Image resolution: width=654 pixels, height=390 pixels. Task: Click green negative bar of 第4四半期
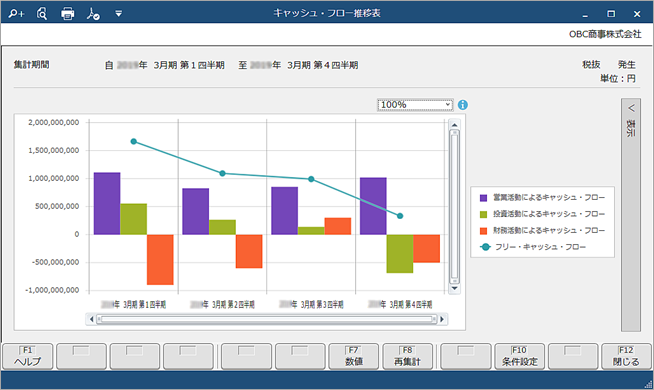click(400, 254)
